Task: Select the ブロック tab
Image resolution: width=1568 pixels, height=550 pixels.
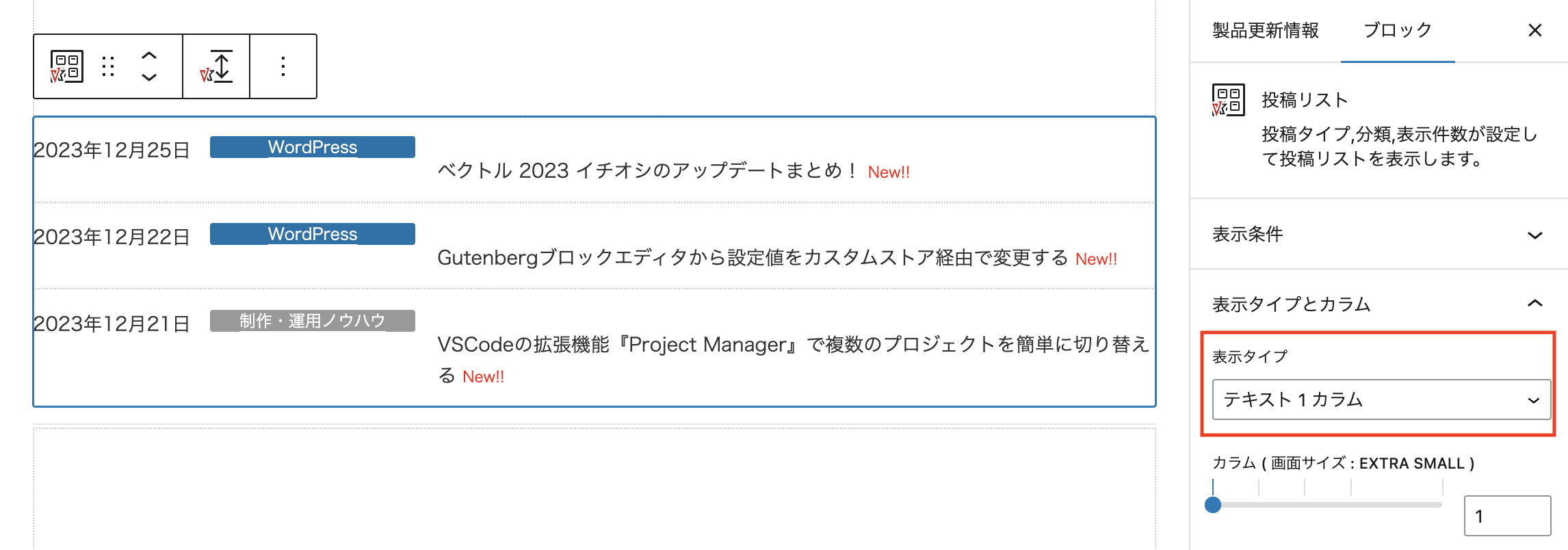Action: 1397,30
